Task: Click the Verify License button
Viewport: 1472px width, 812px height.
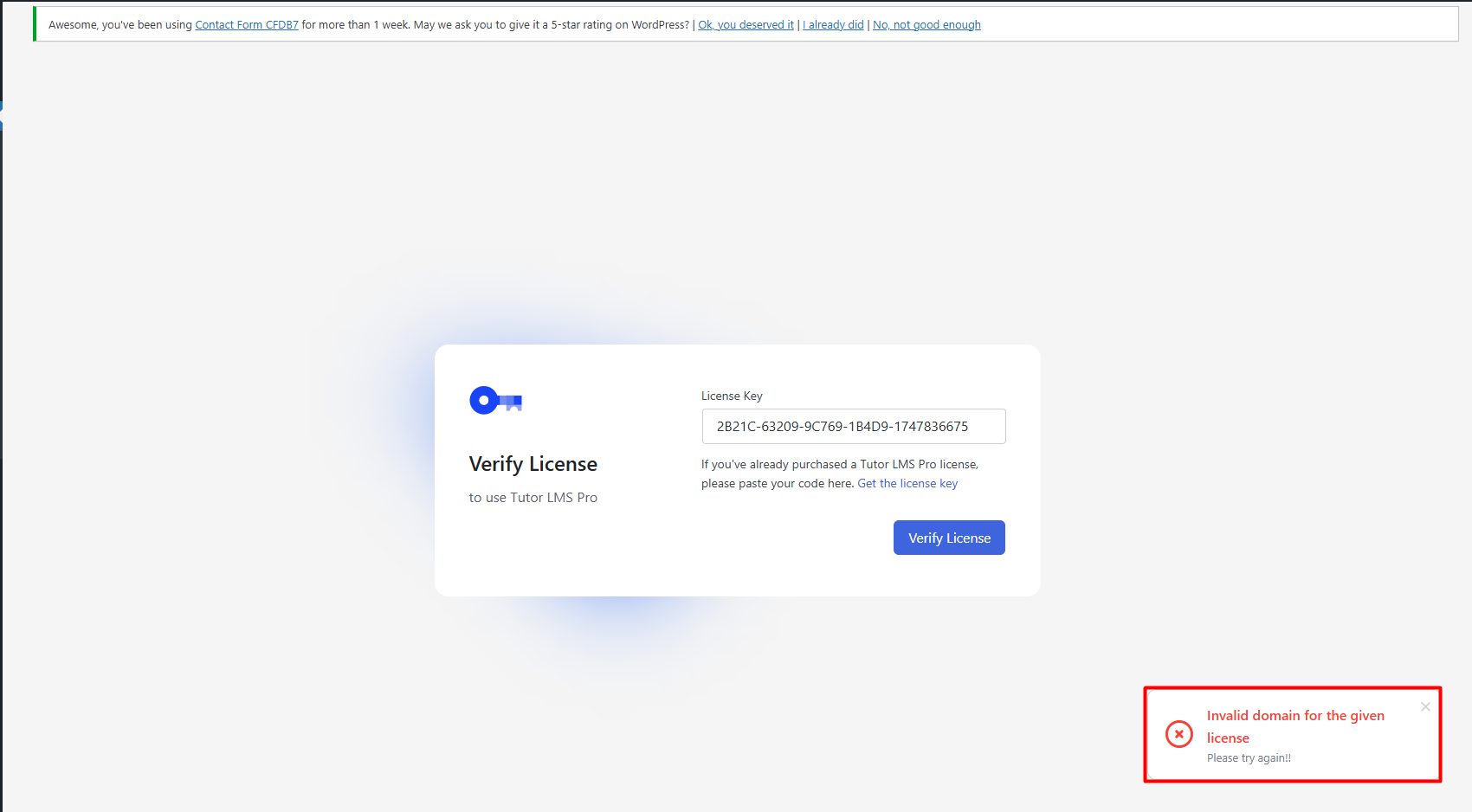Action: (949, 538)
